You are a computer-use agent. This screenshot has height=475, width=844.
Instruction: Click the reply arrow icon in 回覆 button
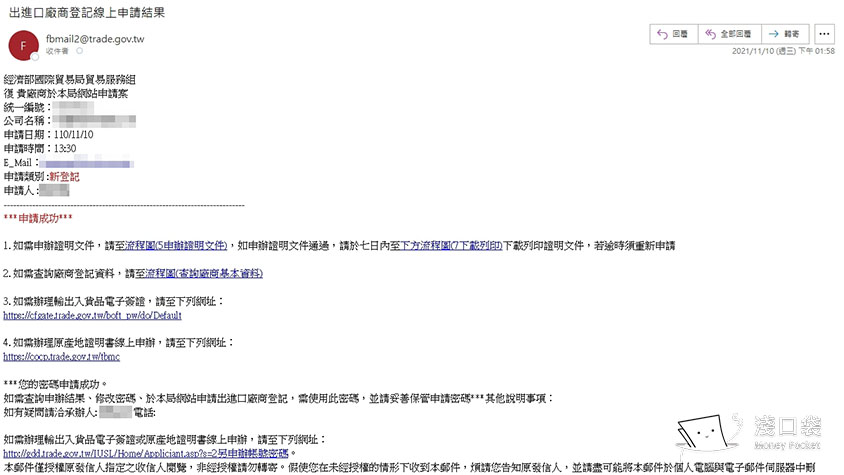[662, 34]
